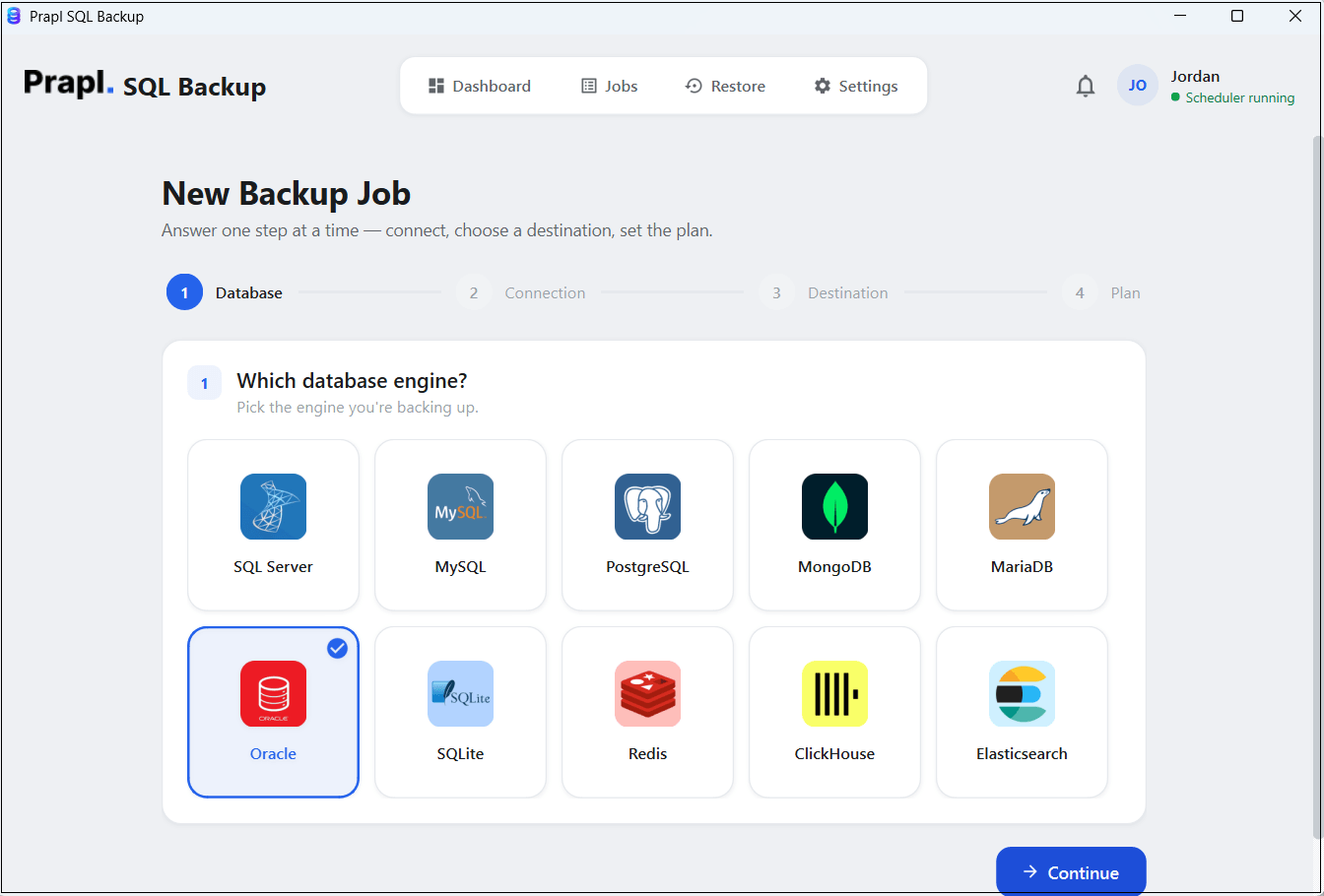The width and height of the screenshot is (1324, 896).
Task: Click the PostgreSQL card label
Action: pyautogui.click(x=647, y=567)
